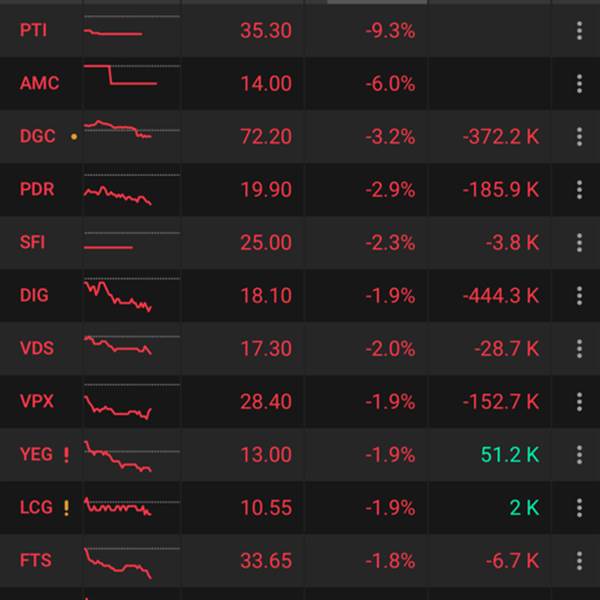Click the yellow warning icon beside LCG

(x=66, y=508)
